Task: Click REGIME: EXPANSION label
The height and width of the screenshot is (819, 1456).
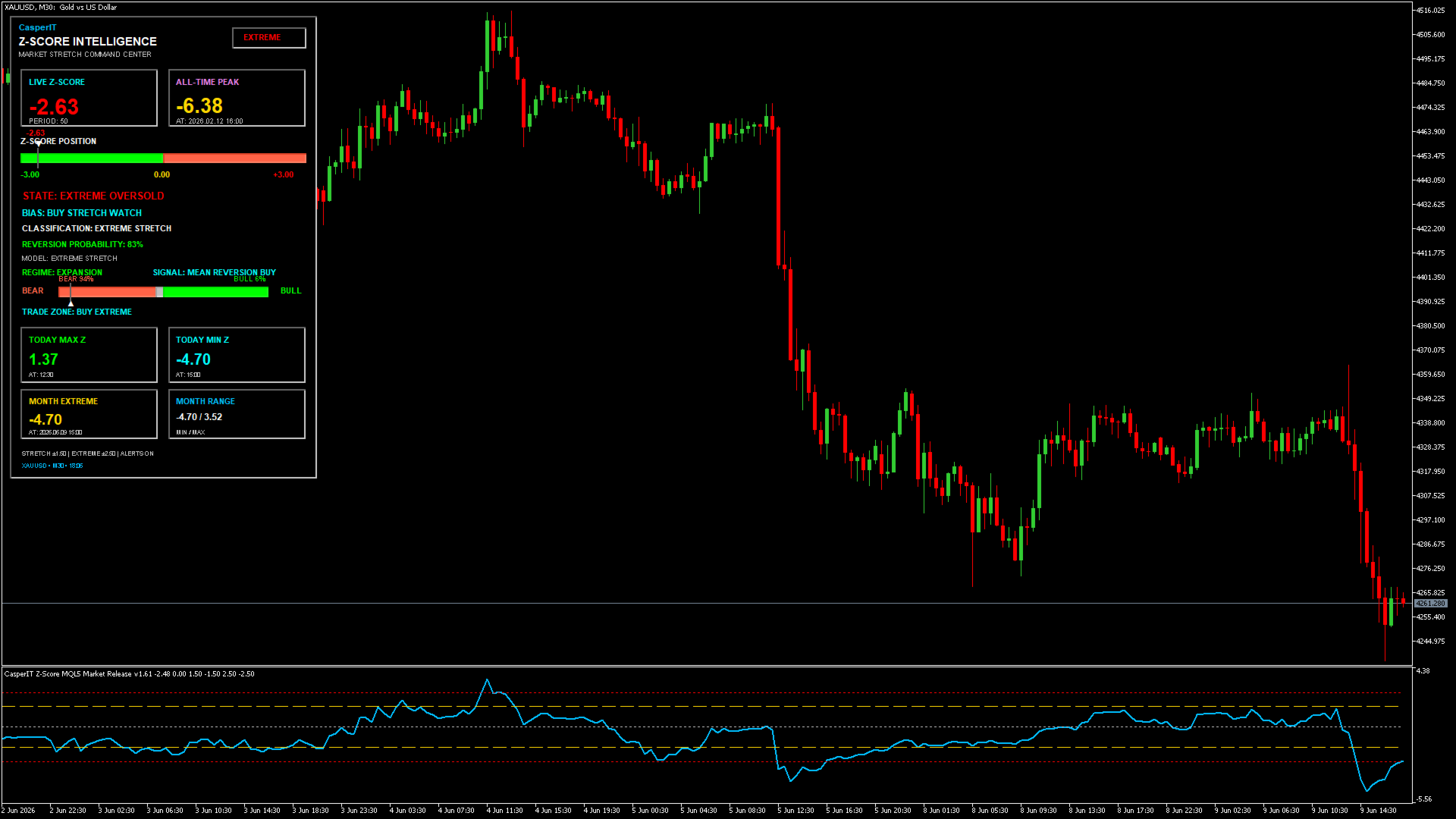Action: tap(62, 272)
